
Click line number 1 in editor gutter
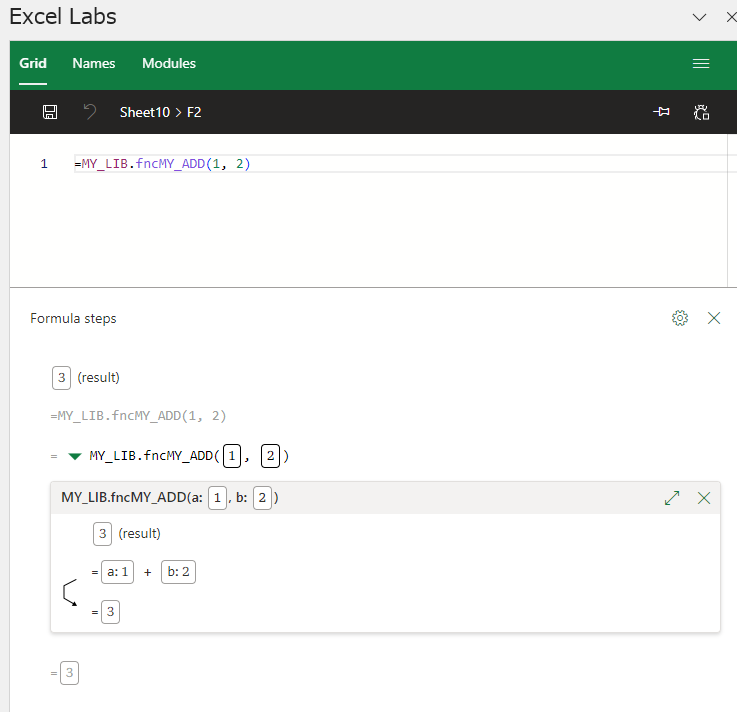(44, 164)
